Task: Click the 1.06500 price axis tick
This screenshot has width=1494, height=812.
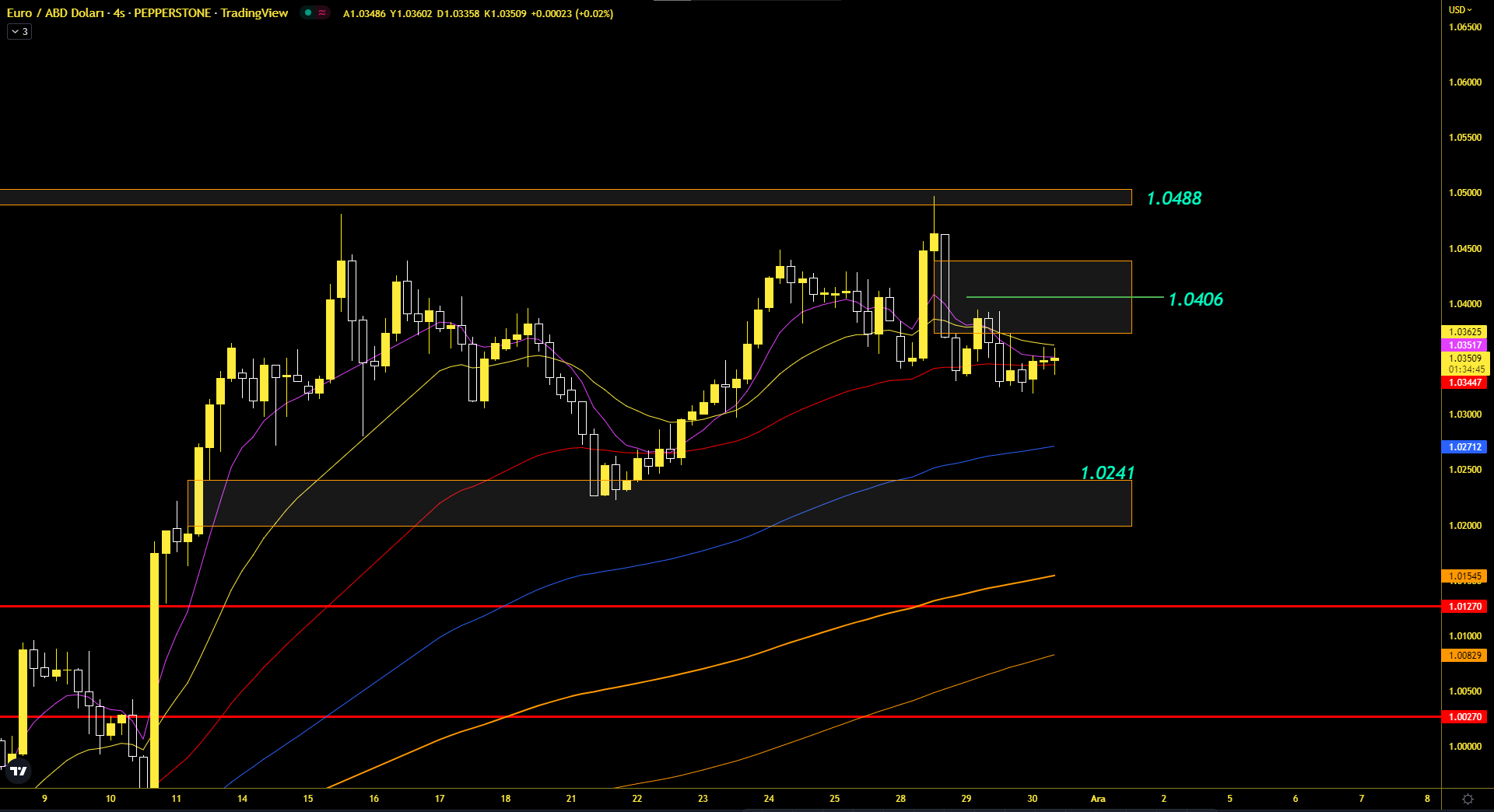Action: click(x=1464, y=27)
